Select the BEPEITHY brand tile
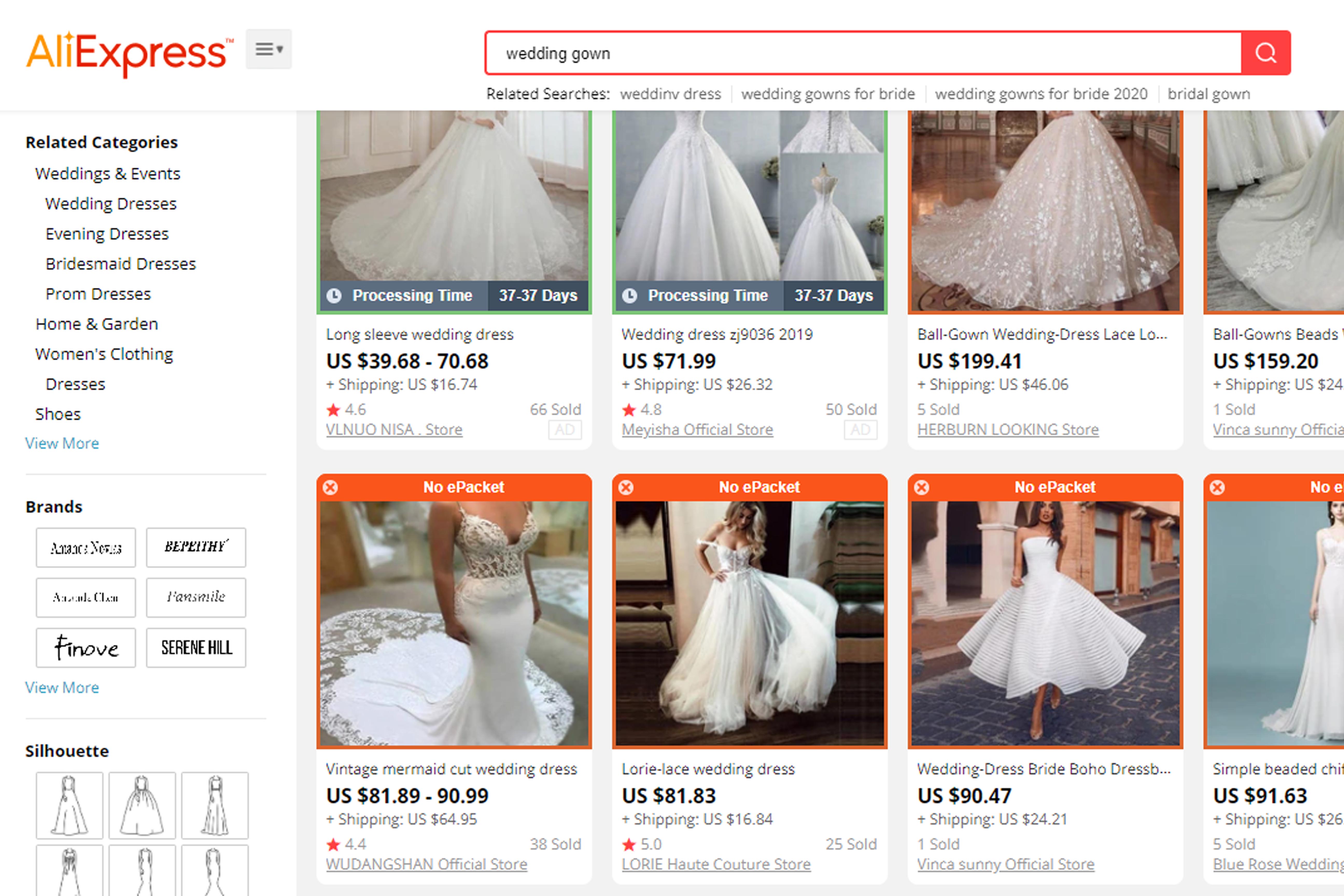1344x896 pixels. (196, 547)
